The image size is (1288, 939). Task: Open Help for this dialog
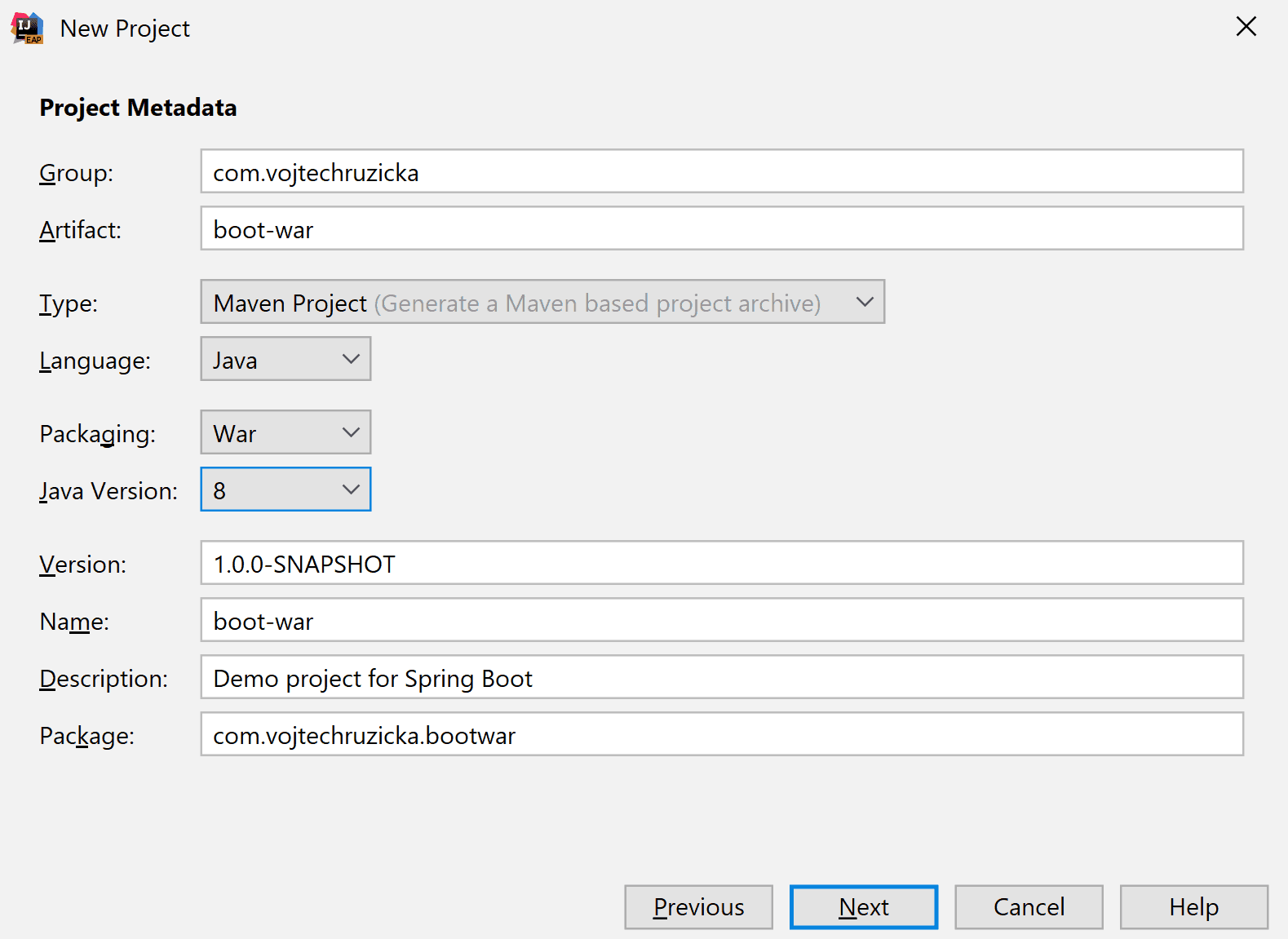1193,906
